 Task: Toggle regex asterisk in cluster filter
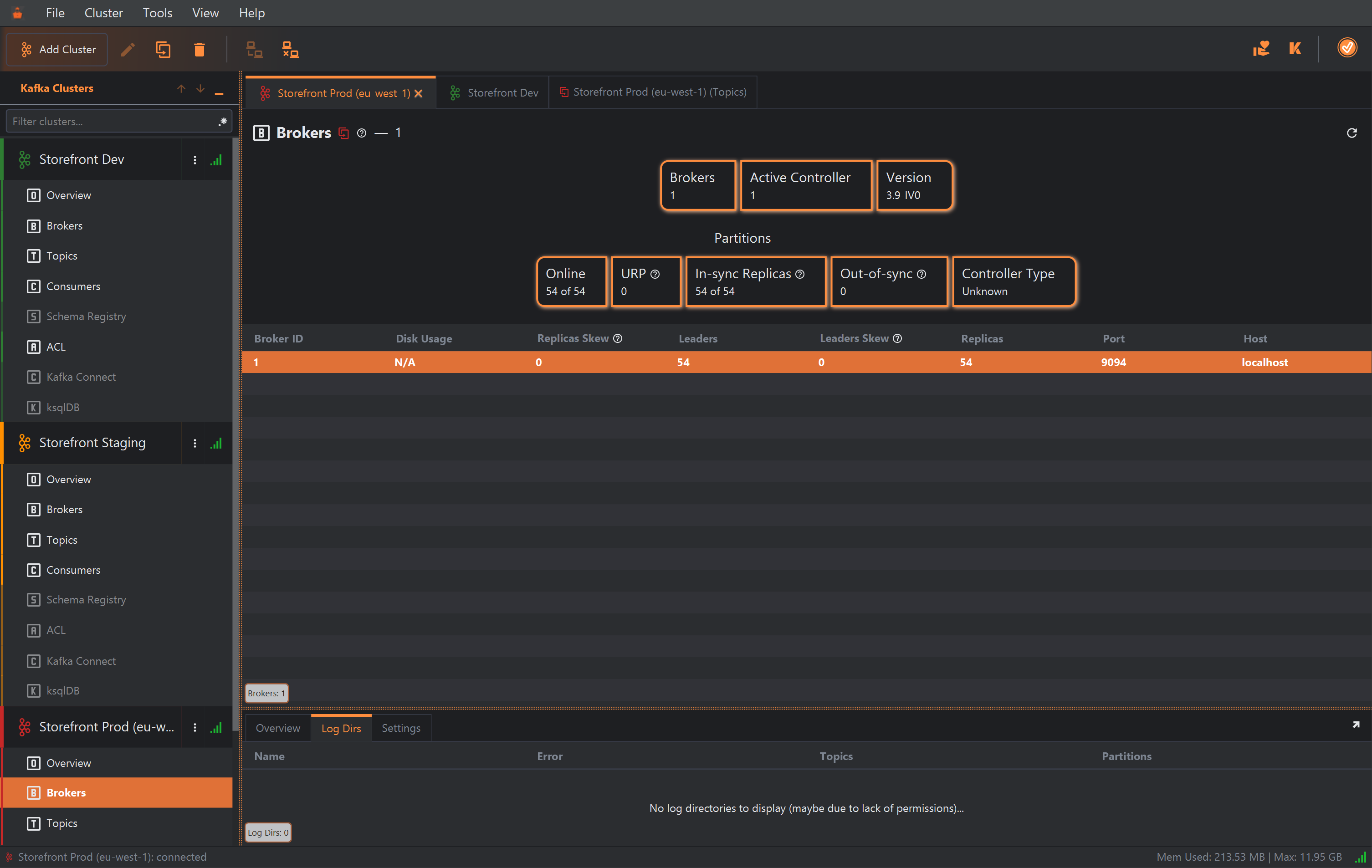(x=223, y=121)
